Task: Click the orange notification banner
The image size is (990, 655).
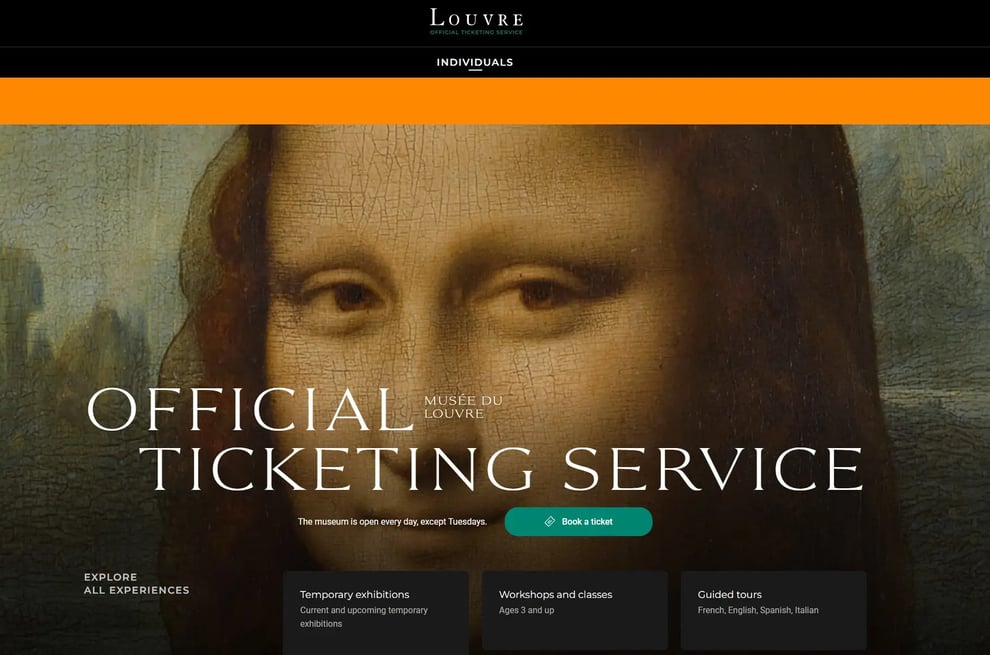Action: tap(495, 101)
